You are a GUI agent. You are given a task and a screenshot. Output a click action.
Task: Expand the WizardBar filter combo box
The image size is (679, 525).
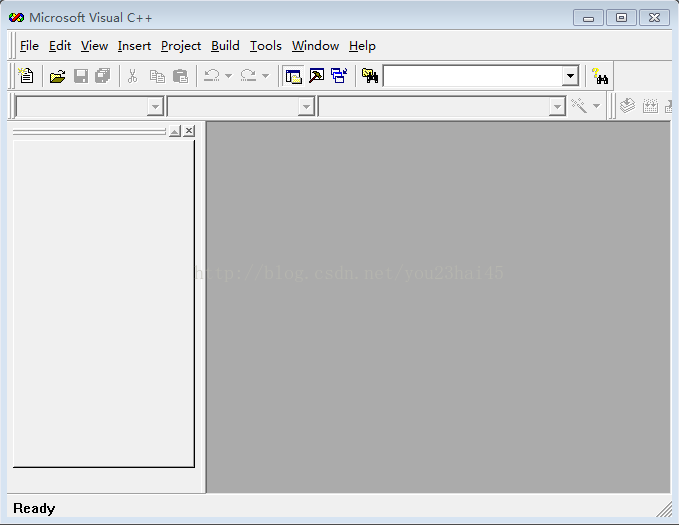pyautogui.click(x=306, y=106)
